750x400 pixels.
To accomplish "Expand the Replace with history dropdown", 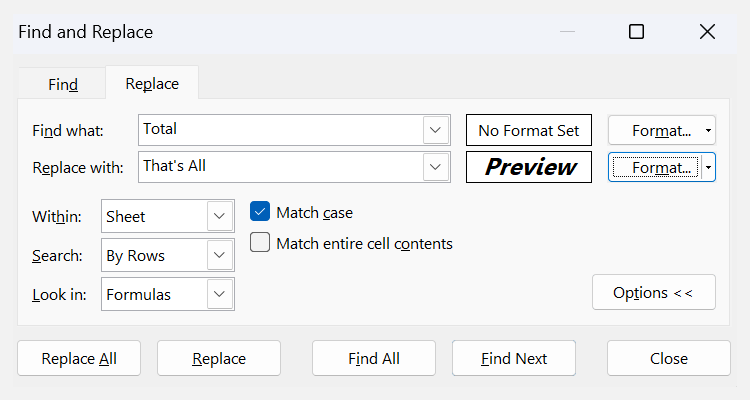I will (435, 167).
